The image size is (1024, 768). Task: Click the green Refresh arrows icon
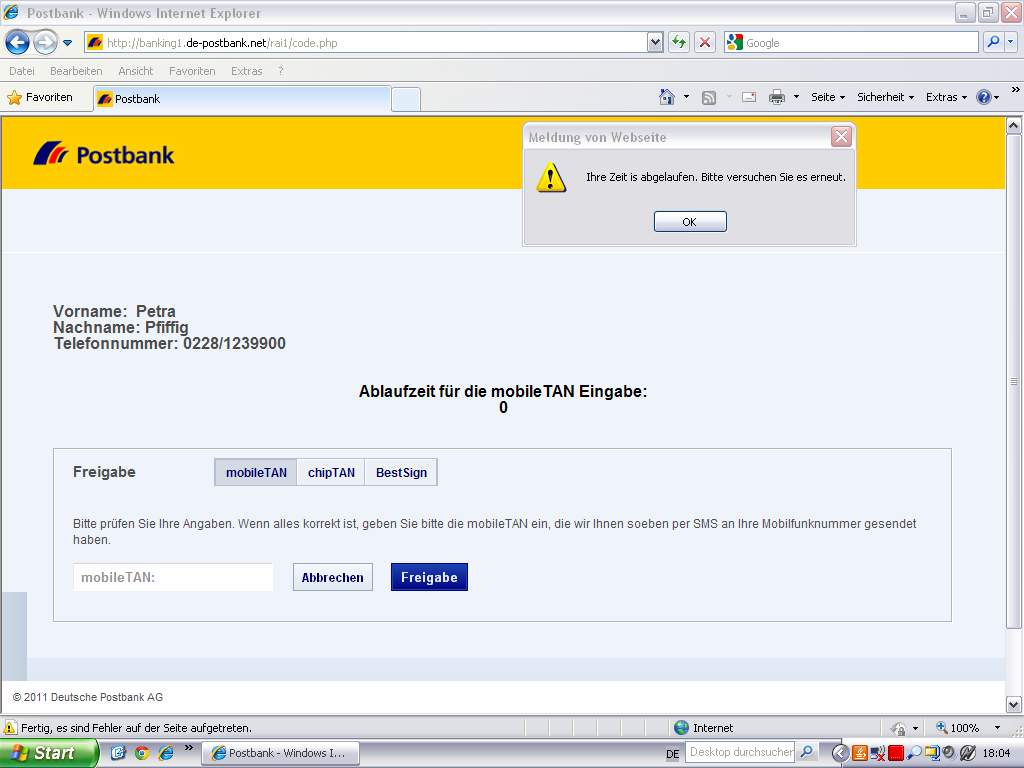click(x=679, y=43)
